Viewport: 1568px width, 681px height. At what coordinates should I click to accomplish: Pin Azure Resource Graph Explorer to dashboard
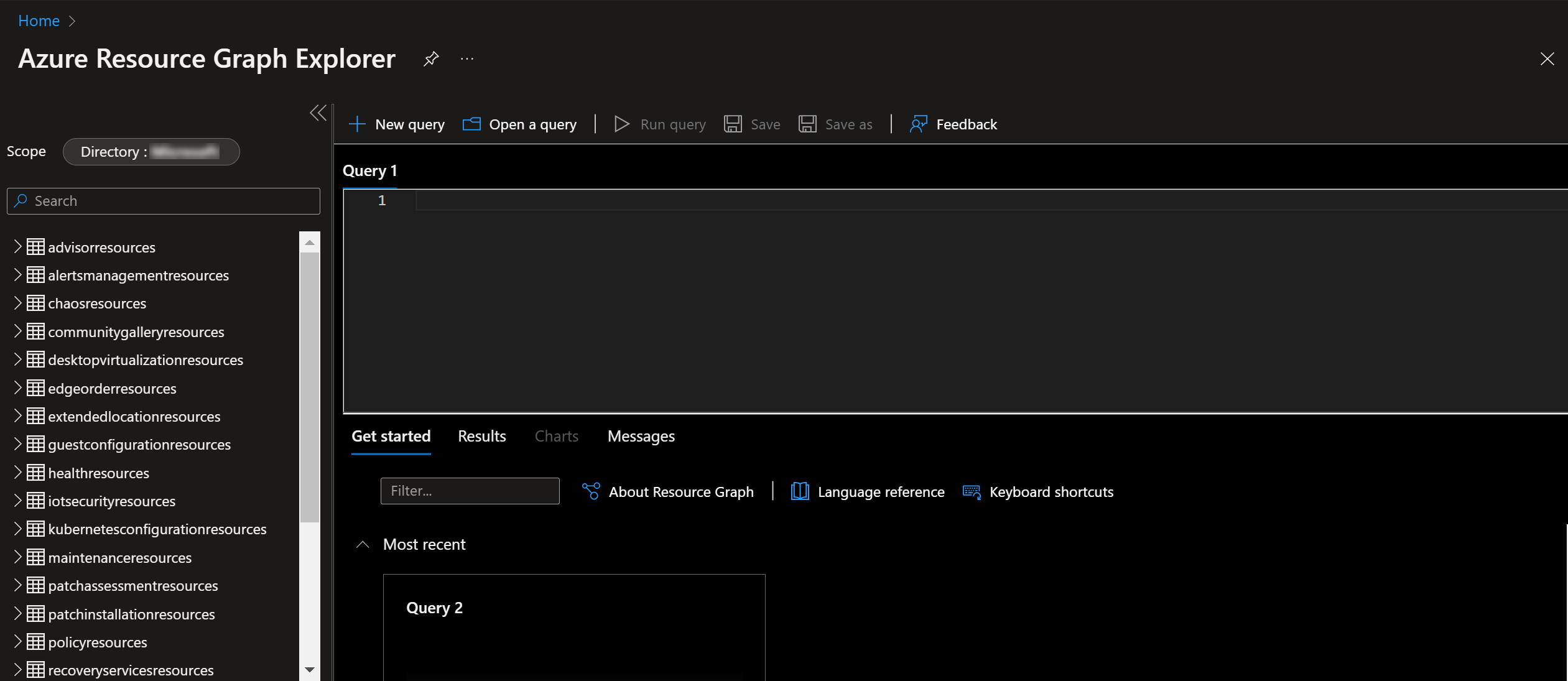click(431, 59)
